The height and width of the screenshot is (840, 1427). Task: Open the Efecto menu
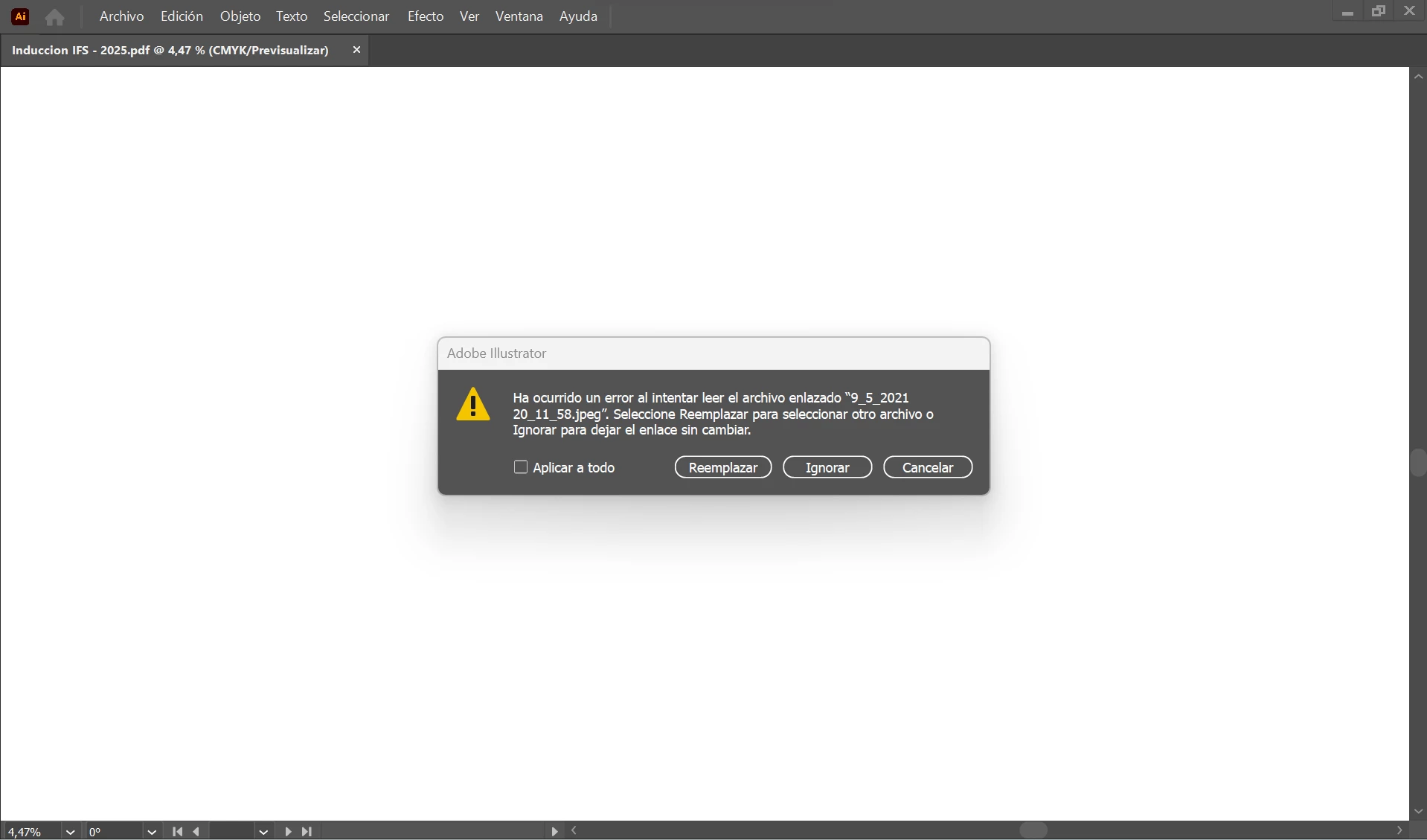(426, 16)
